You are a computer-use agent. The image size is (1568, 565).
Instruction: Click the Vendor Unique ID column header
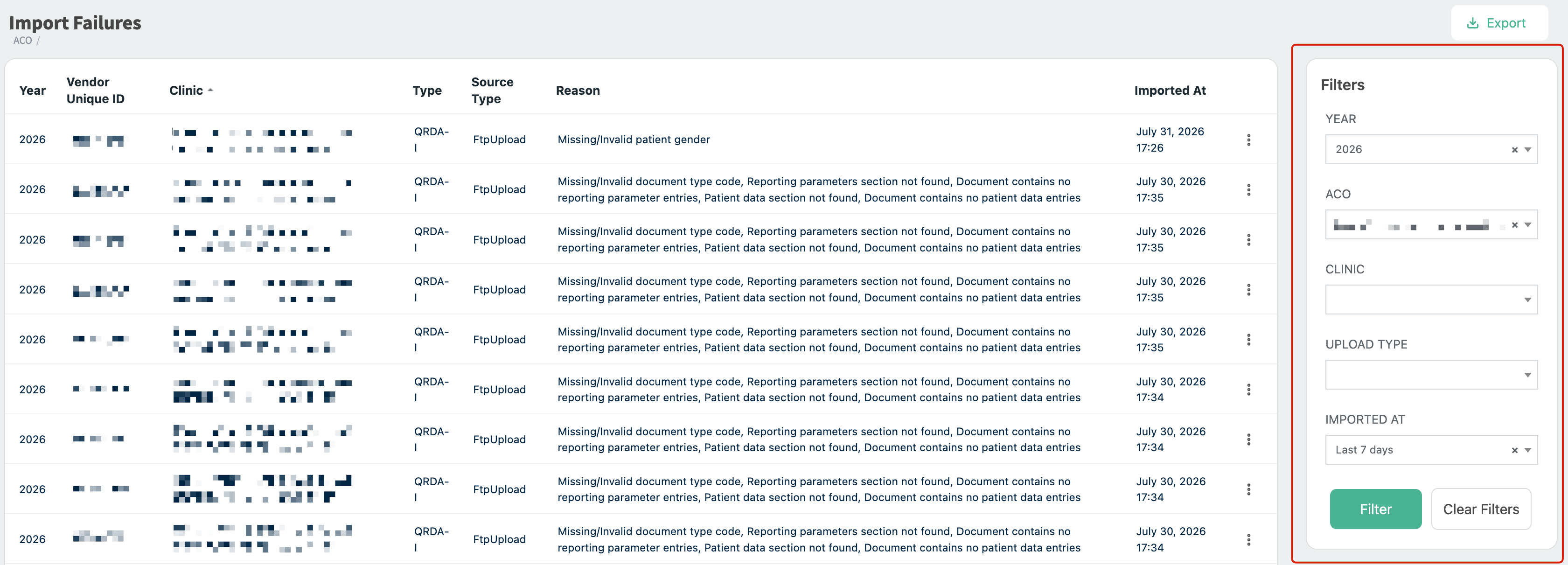96,90
